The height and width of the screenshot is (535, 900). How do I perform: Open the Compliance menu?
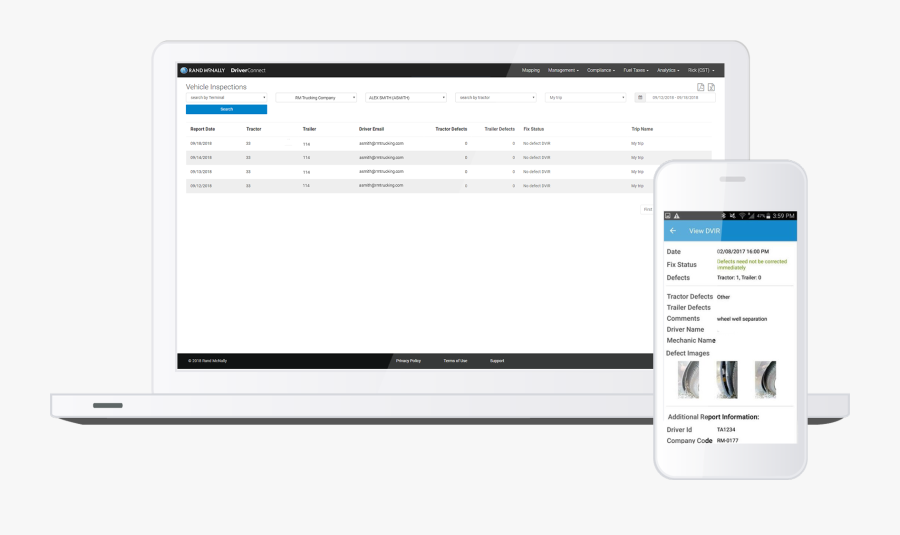pos(601,70)
